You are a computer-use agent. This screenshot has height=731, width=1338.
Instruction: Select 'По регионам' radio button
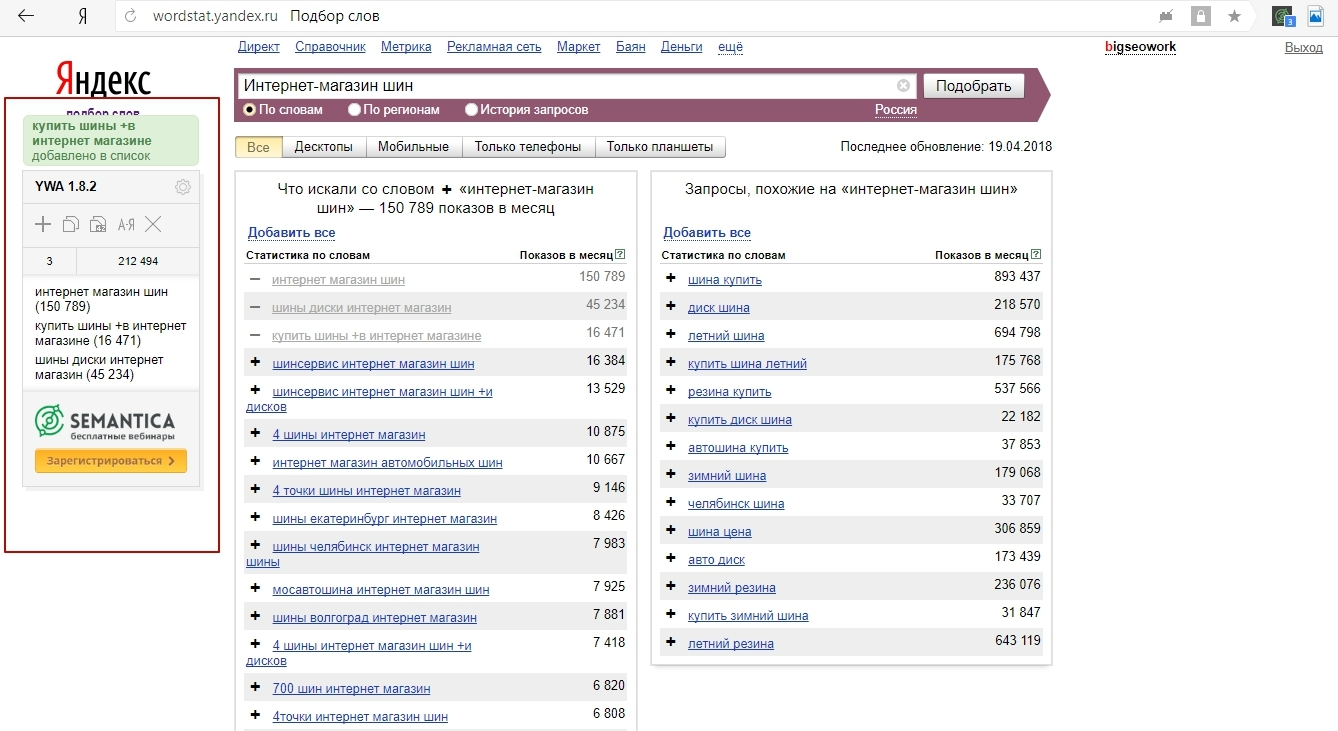tap(354, 110)
